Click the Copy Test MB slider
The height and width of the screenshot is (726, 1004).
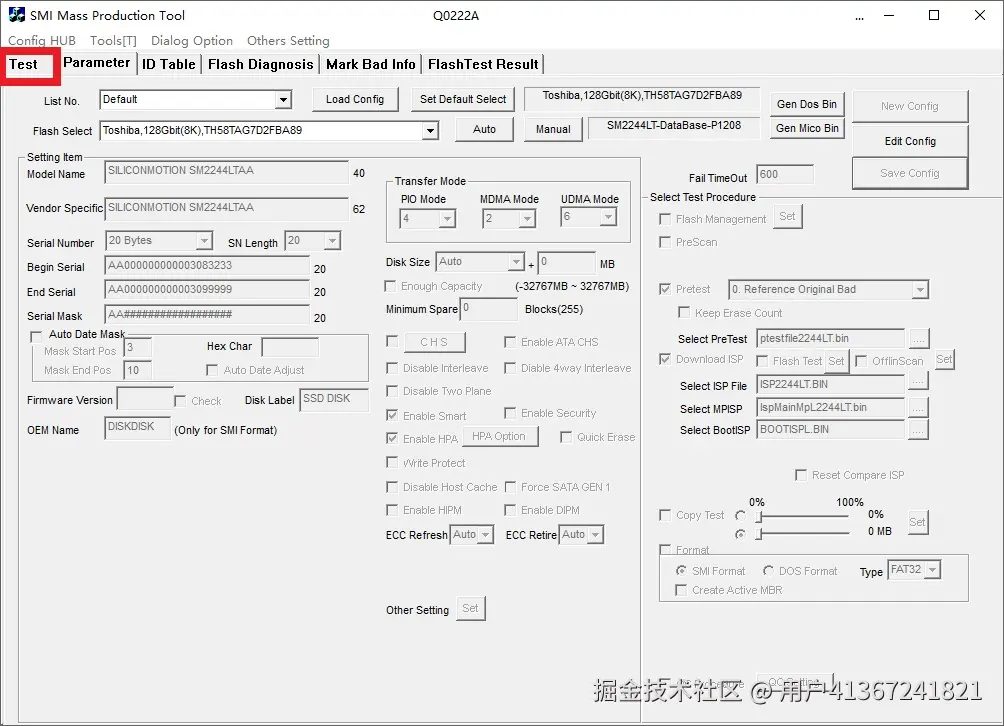coord(804,533)
